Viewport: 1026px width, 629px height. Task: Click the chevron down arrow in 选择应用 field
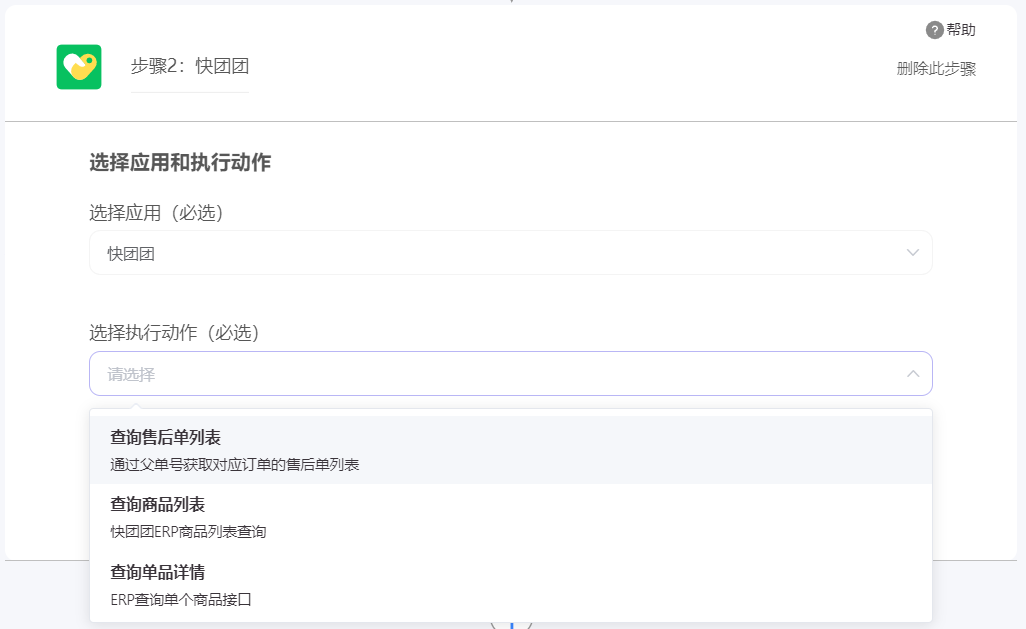[912, 253]
